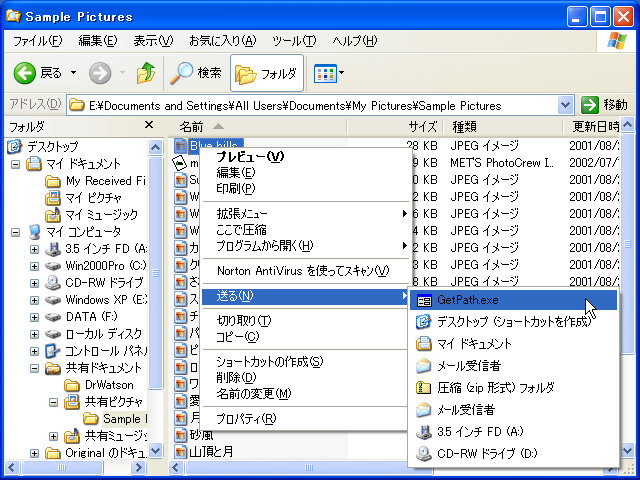The height and width of the screenshot is (480, 640).
Task: Collapse the マイ コンピュータ tree node
Action: (15, 232)
